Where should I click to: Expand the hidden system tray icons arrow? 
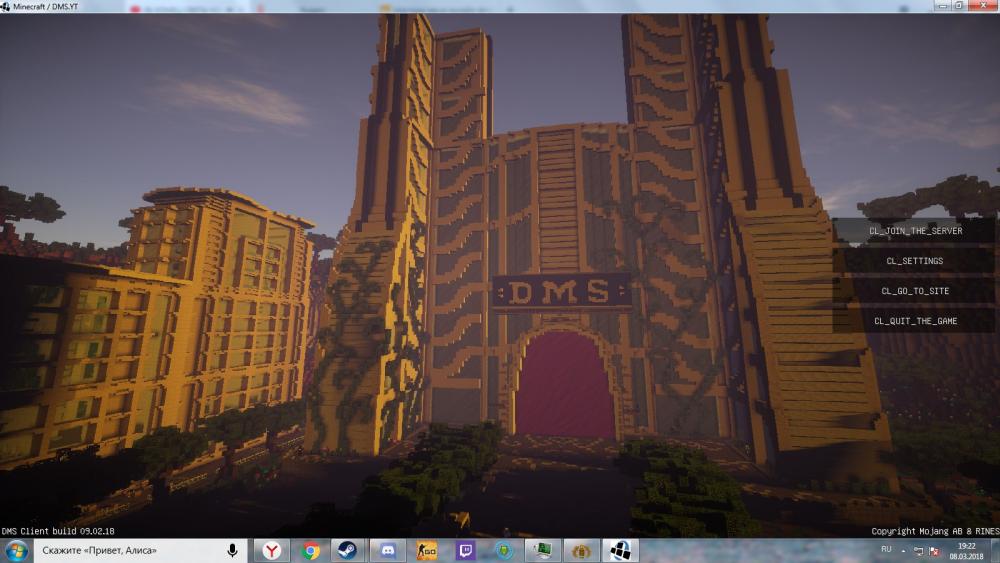click(903, 551)
